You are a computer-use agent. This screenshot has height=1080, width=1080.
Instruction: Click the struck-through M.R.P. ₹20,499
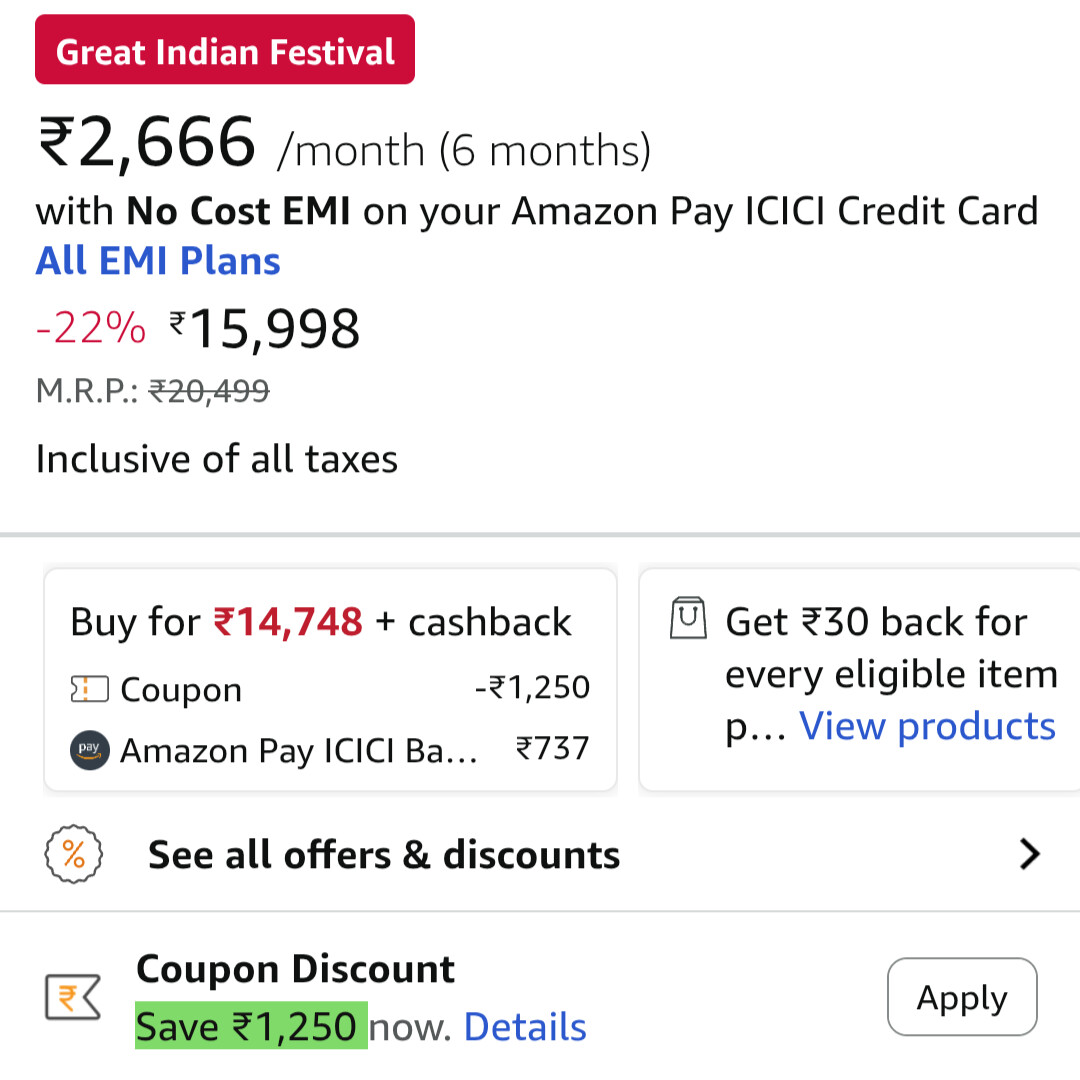pos(209,391)
